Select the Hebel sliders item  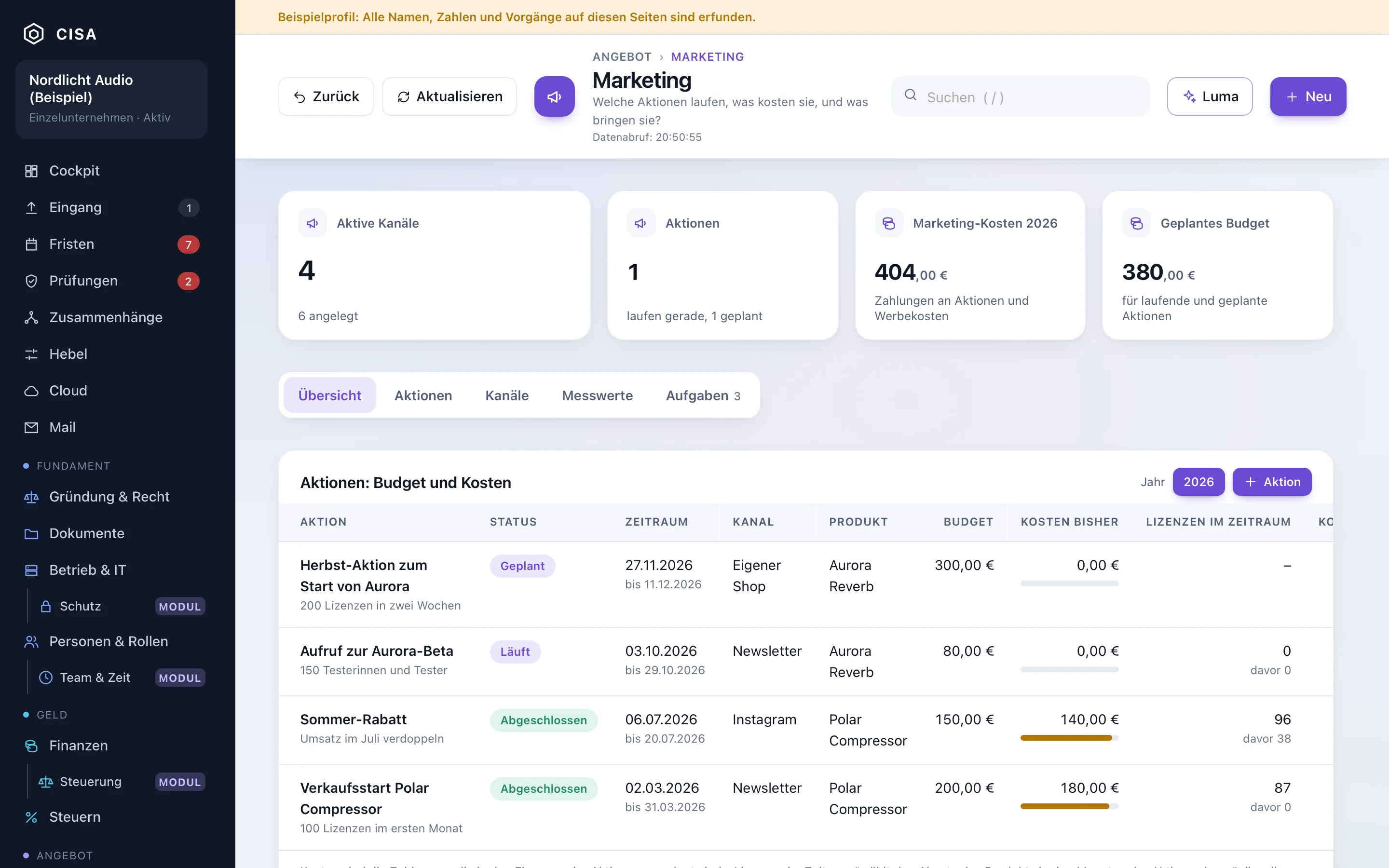point(111,353)
